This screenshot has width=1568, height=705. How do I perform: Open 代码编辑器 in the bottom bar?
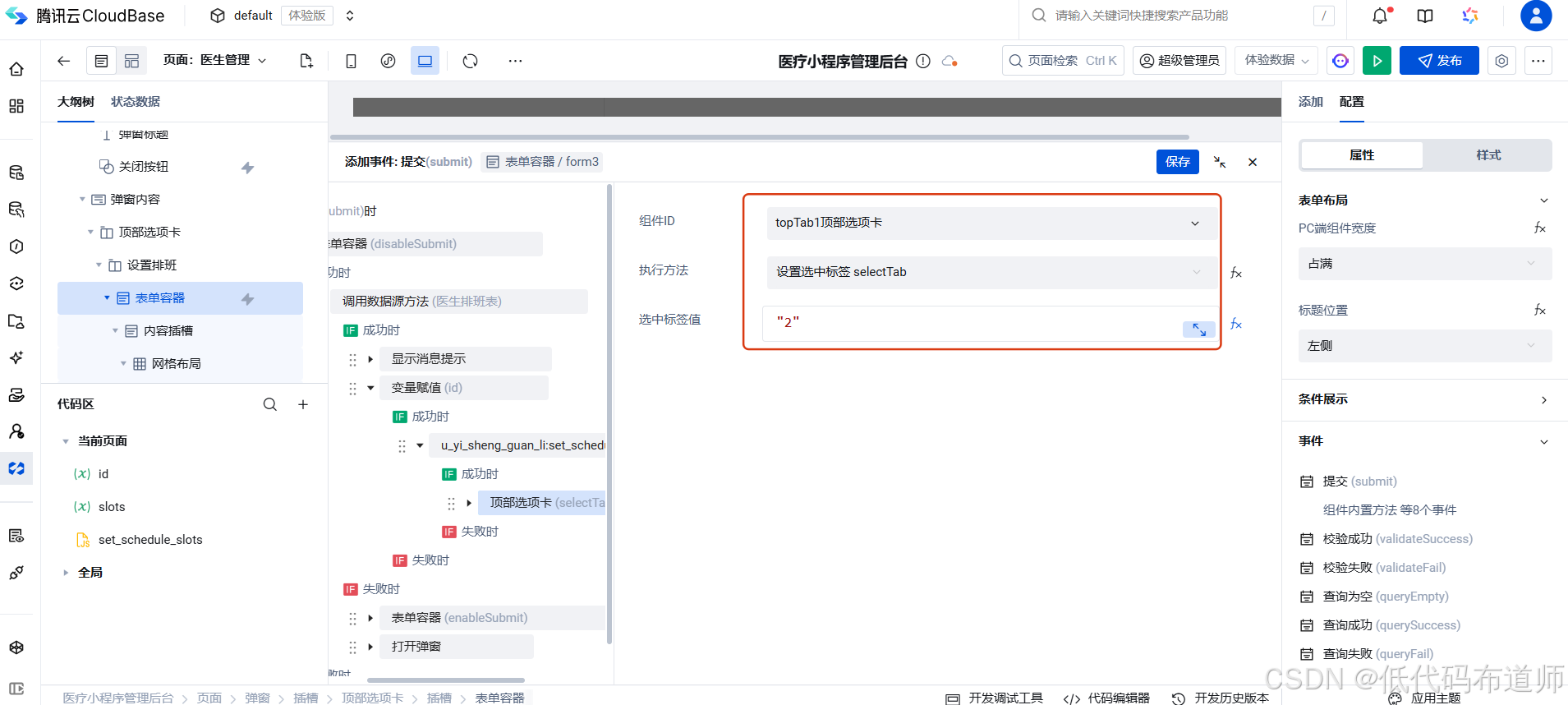[1106, 698]
